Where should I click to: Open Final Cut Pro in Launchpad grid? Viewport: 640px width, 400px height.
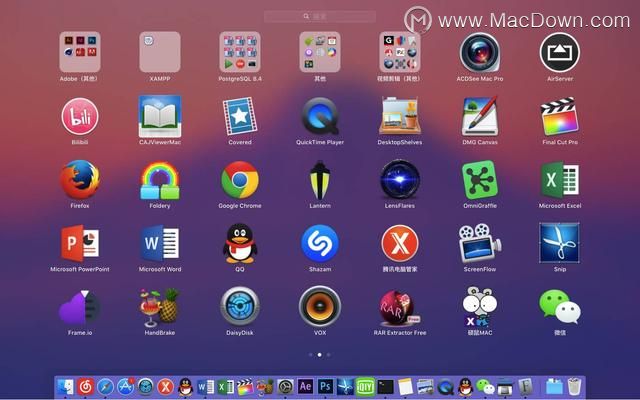[x=560, y=116]
